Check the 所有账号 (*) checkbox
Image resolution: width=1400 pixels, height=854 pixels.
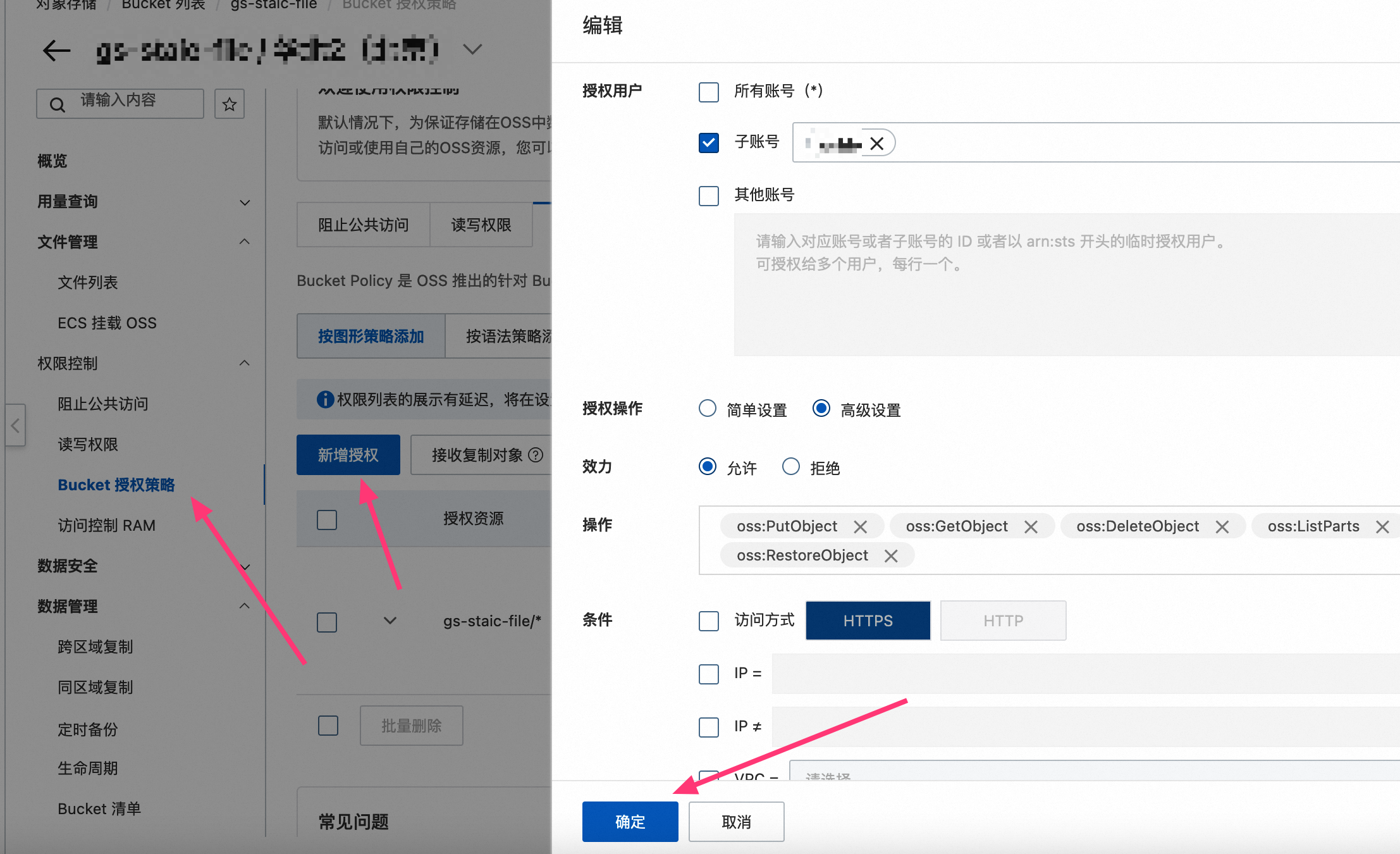(709, 92)
